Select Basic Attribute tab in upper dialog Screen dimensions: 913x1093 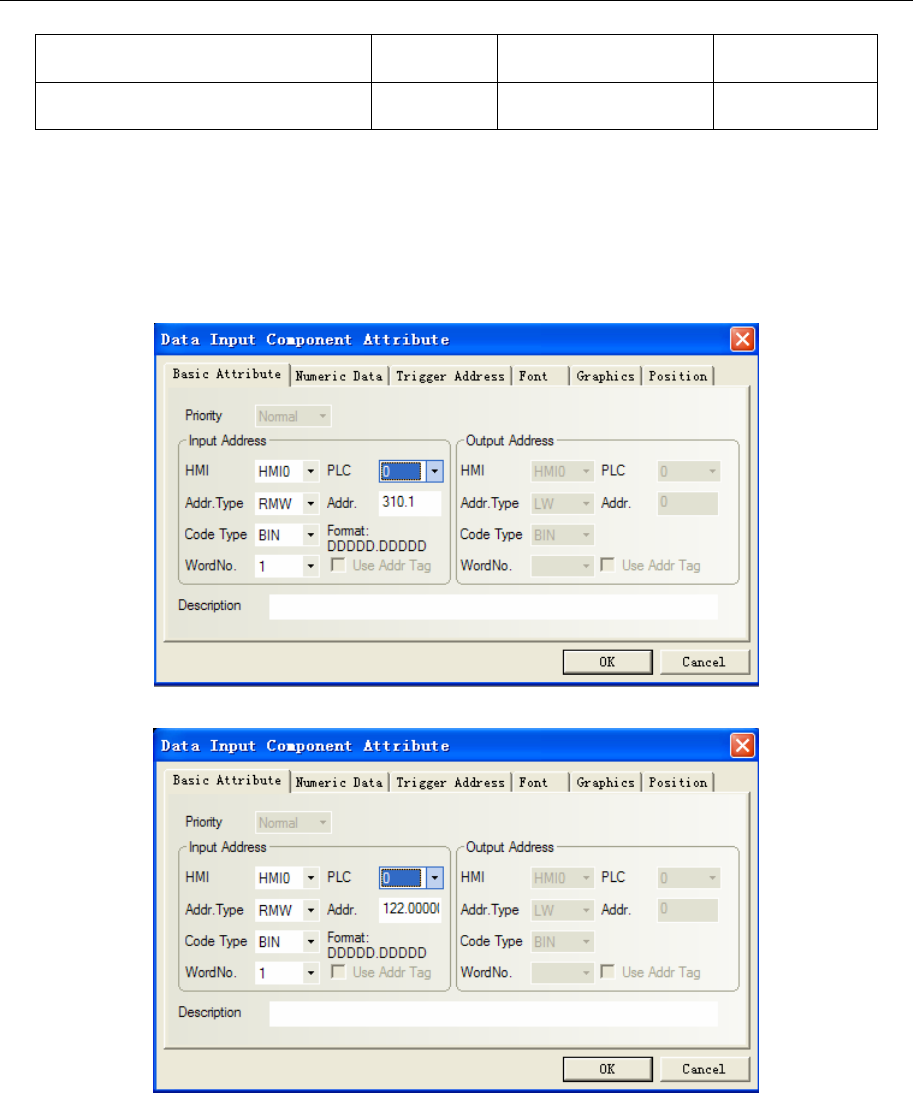(227, 374)
